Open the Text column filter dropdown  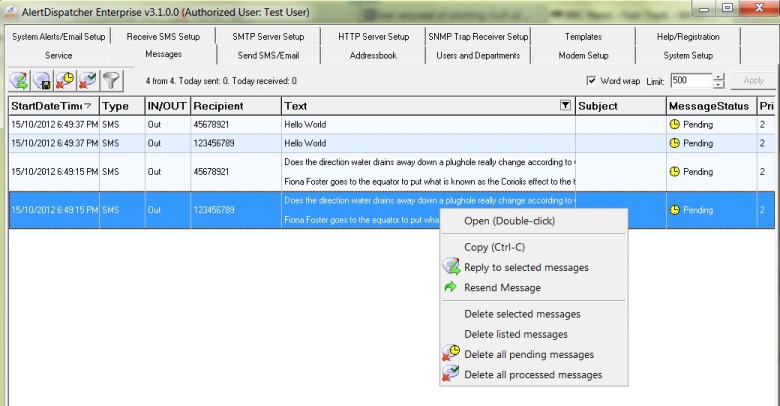[x=565, y=105]
